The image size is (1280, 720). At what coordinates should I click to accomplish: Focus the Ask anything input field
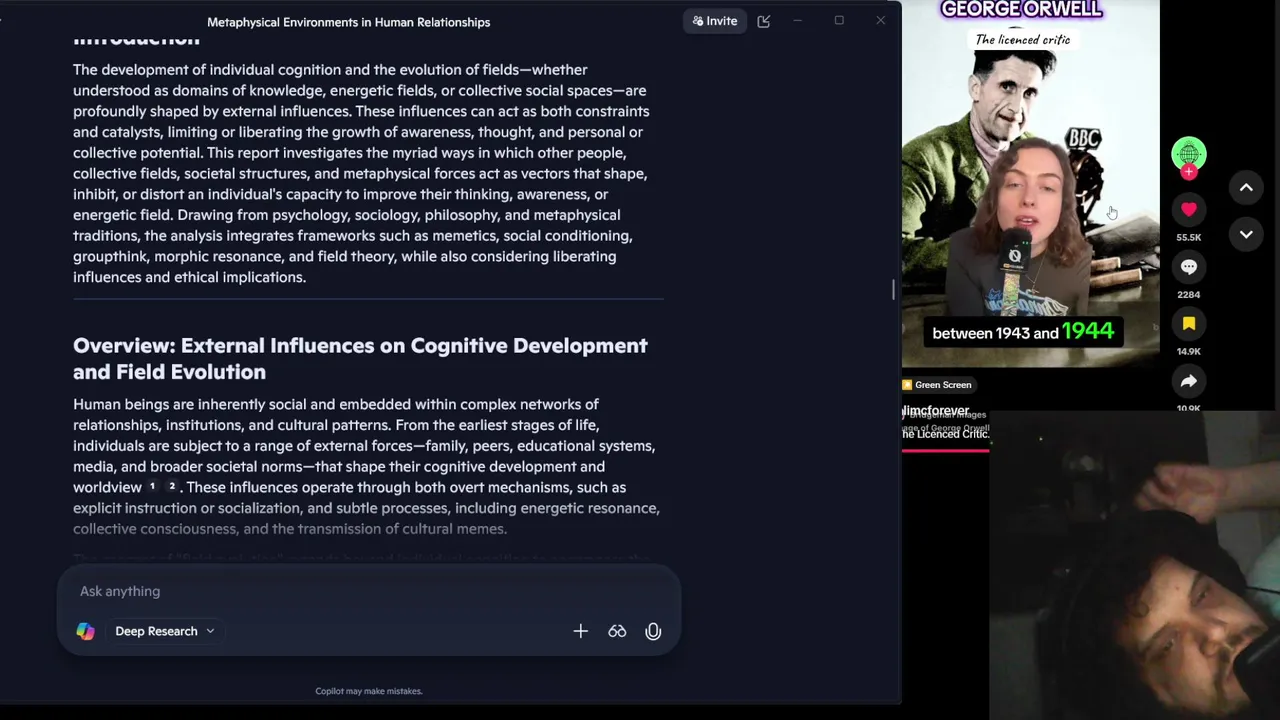368,591
